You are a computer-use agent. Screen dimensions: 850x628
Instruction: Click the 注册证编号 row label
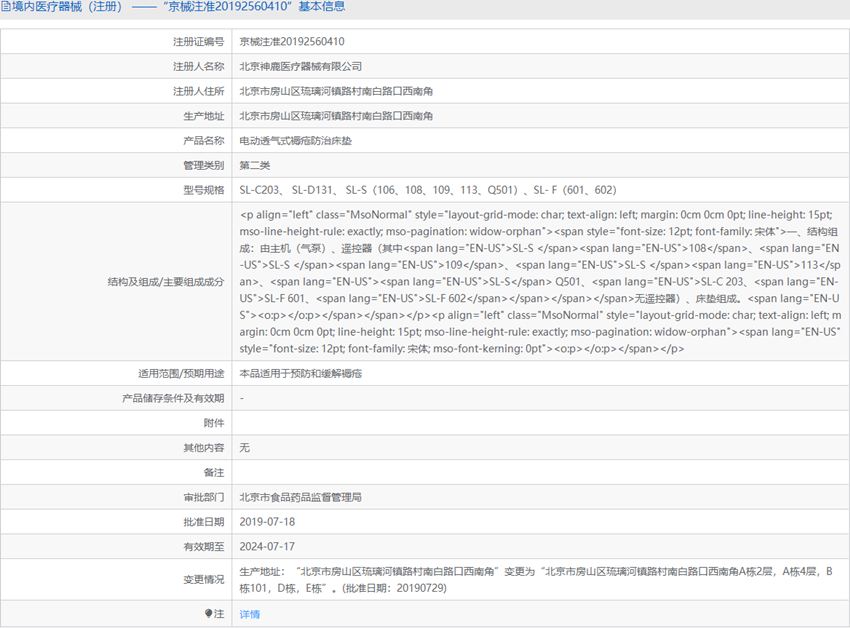click(198, 42)
